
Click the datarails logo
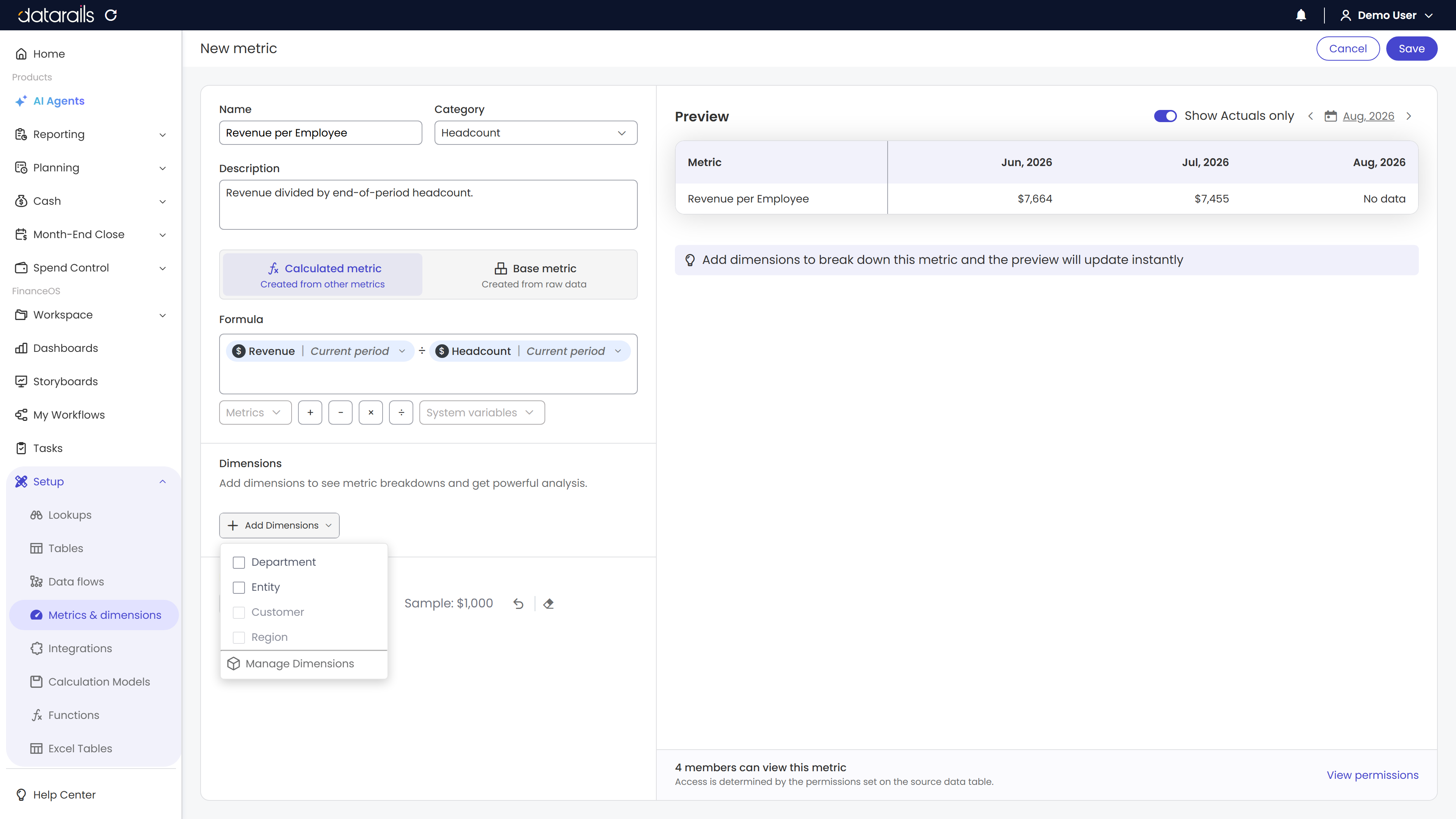[x=56, y=15]
